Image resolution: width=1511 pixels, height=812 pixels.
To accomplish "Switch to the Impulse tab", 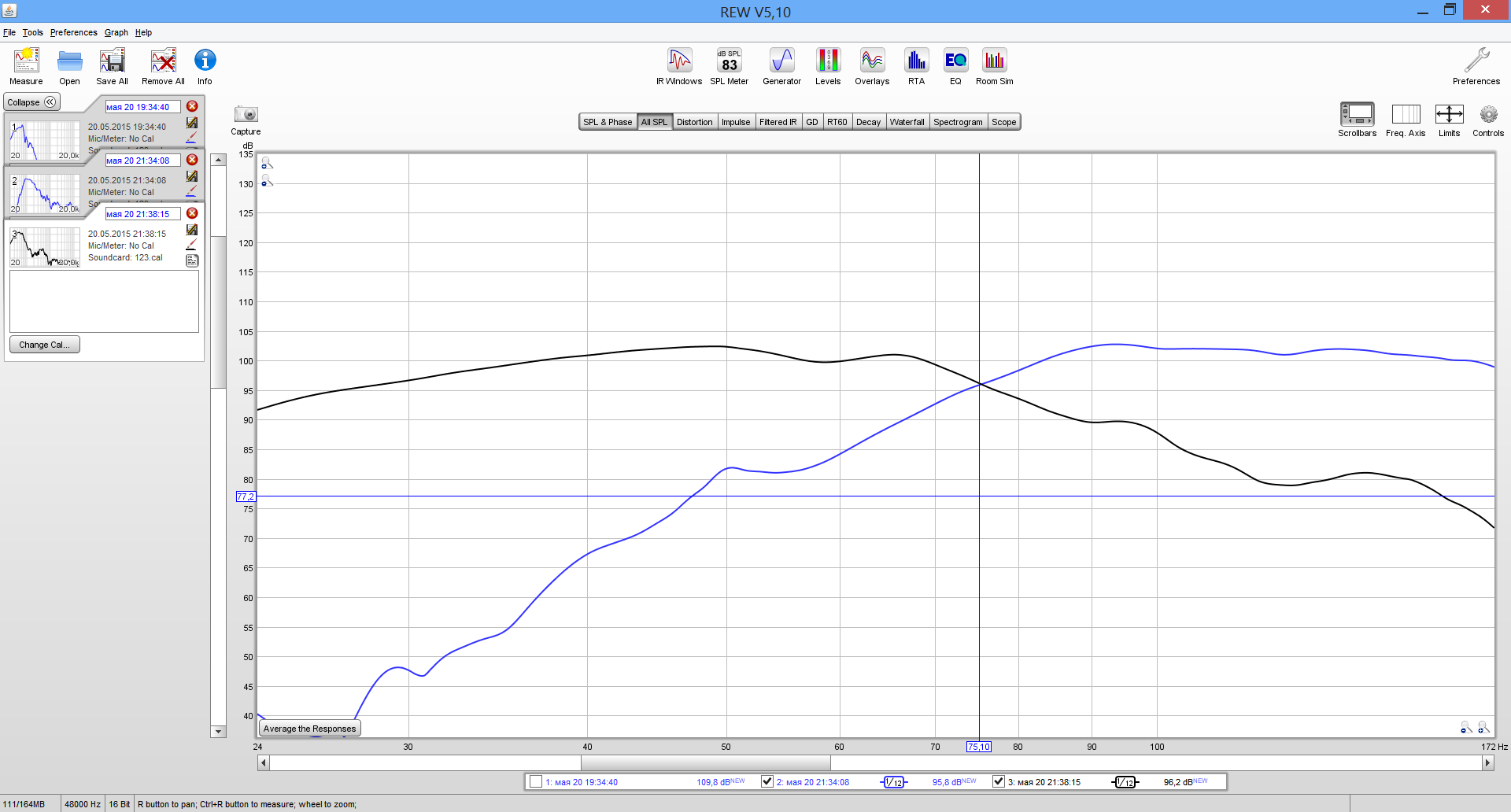I will point(736,122).
